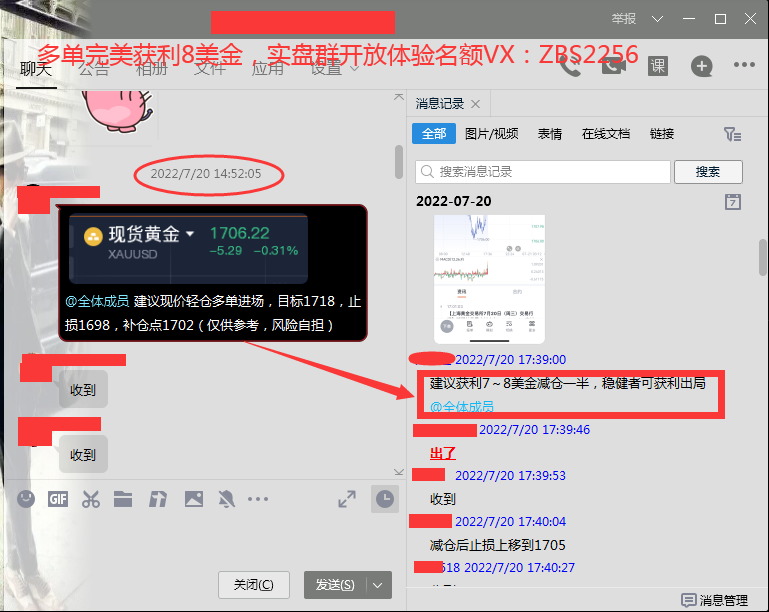Image resolution: width=769 pixels, height=612 pixels.
Task: Insert a picture with the image icon
Action: tap(194, 499)
